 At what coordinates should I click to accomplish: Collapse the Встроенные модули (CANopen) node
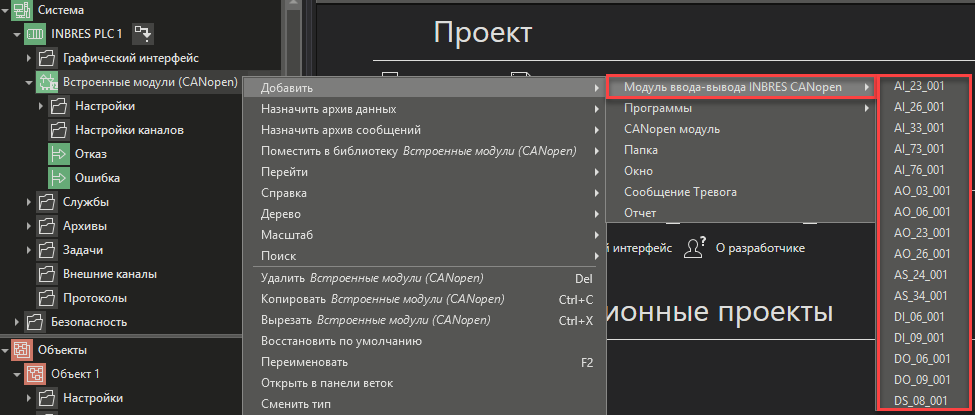[x=29, y=82]
